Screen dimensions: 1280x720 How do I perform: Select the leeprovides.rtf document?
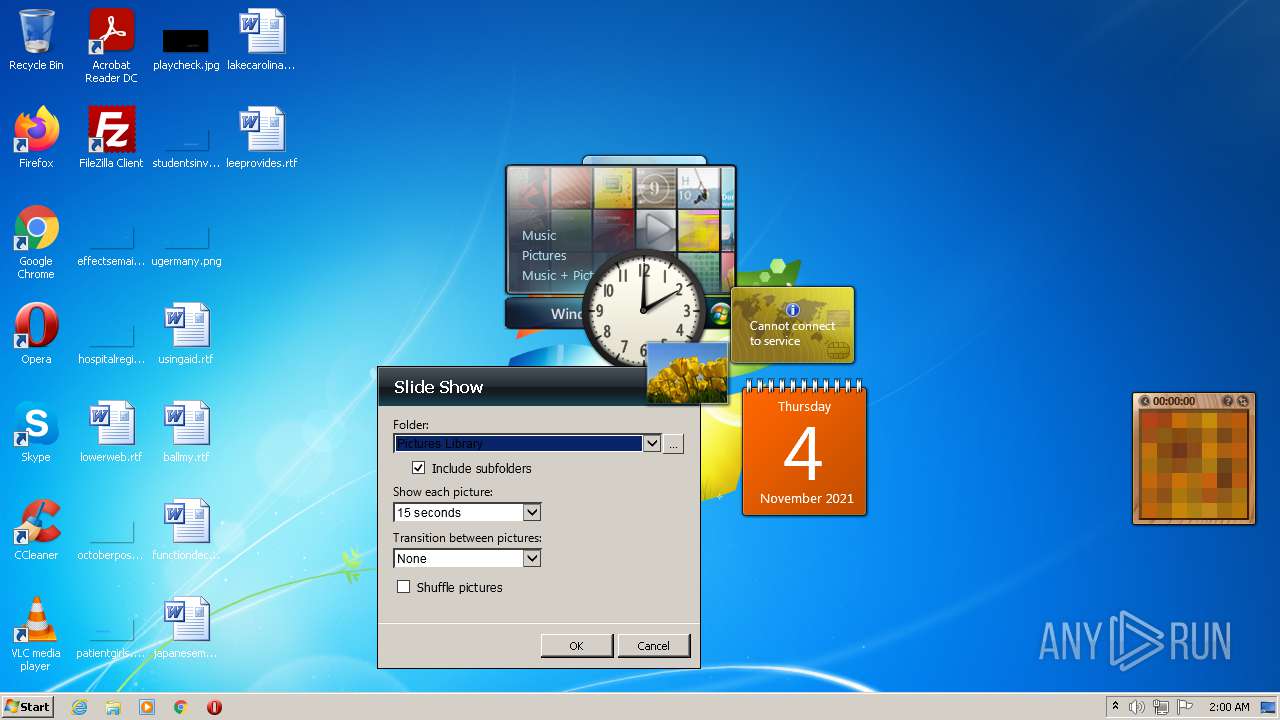[261, 138]
